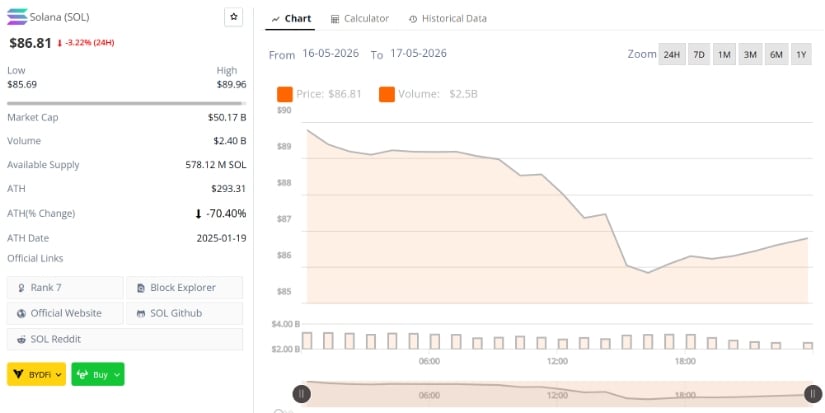Click the Solana logo icon

tap(17, 17)
